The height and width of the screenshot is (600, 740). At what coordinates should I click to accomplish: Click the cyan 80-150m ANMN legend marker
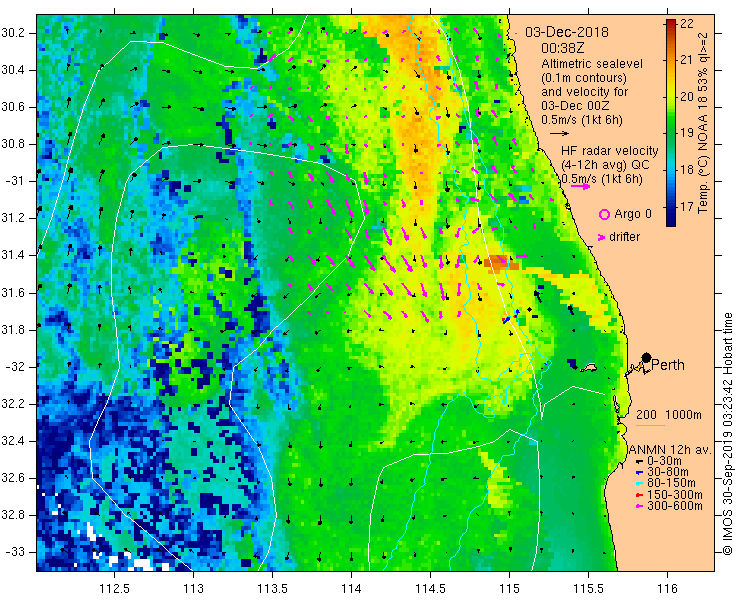639,484
